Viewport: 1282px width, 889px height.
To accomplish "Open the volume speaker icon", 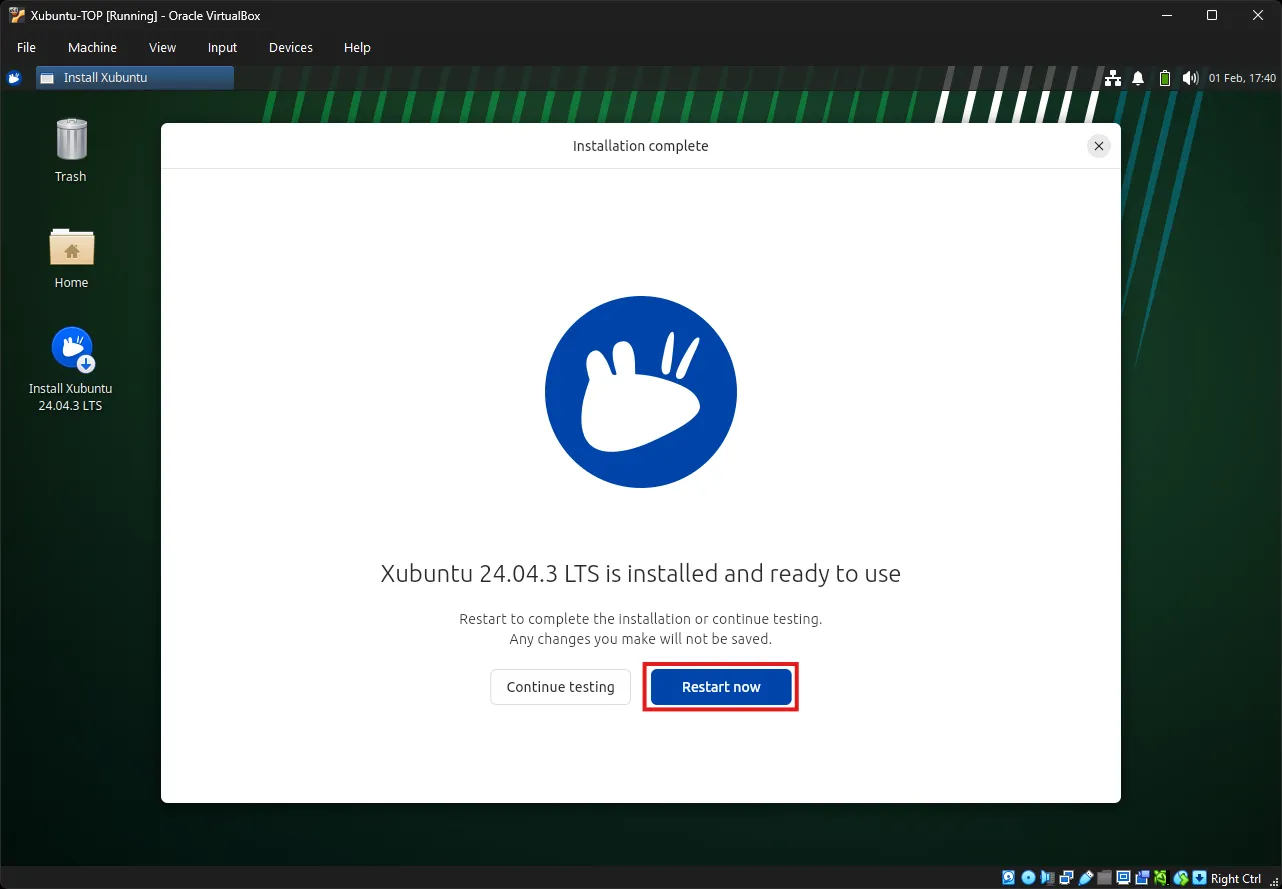I will [x=1189, y=78].
